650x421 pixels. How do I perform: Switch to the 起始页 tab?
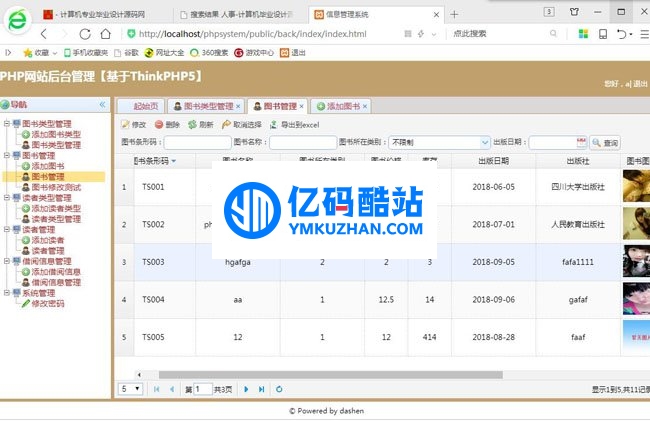pyautogui.click(x=141, y=106)
